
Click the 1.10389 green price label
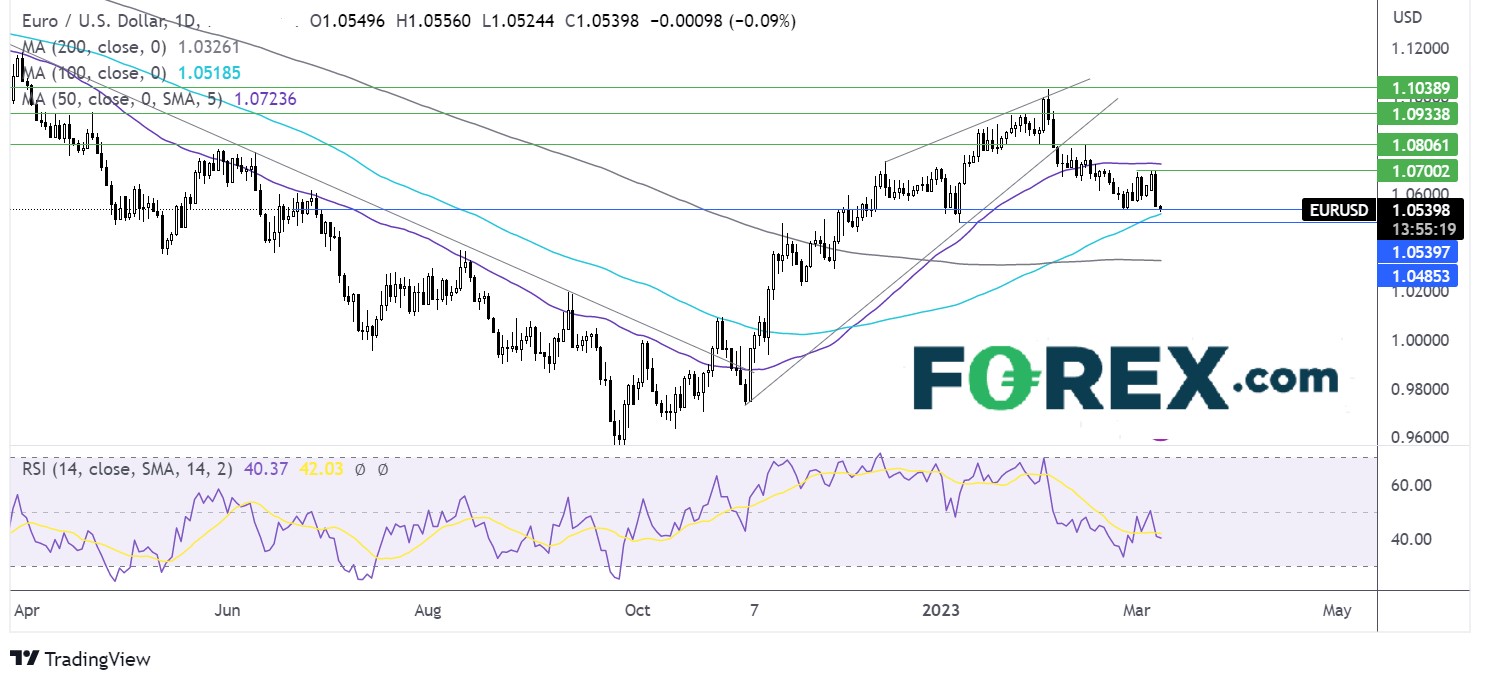tap(1417, 88)
